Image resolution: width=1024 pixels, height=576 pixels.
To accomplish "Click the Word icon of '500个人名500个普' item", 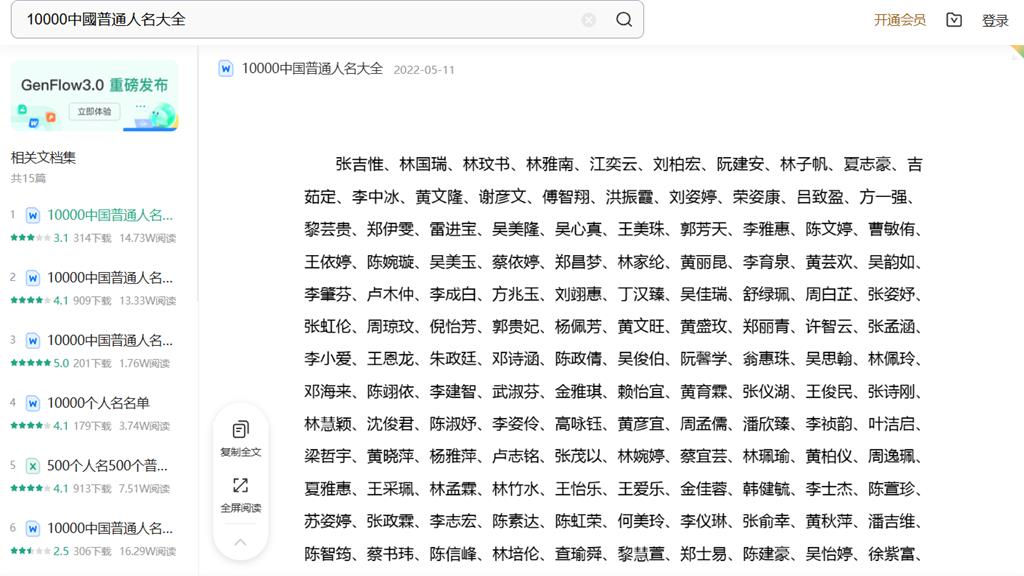I will click(34, 464).
